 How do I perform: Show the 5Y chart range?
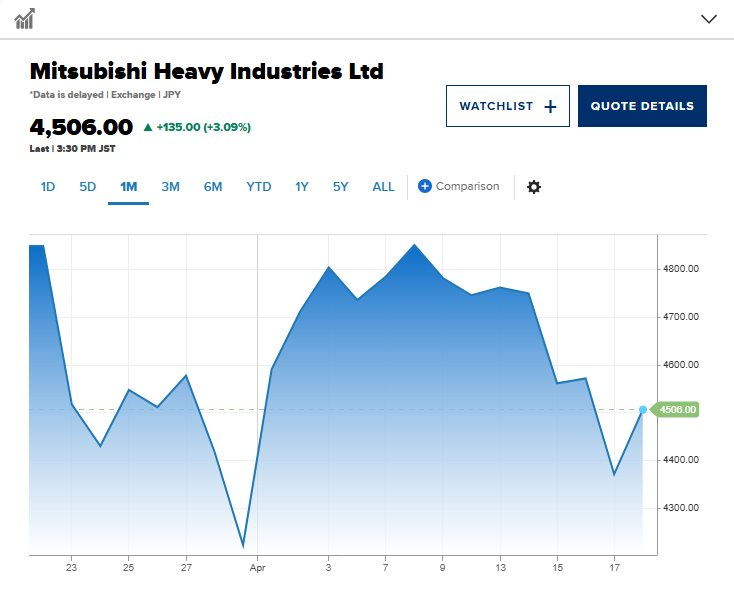click(341, 187)
